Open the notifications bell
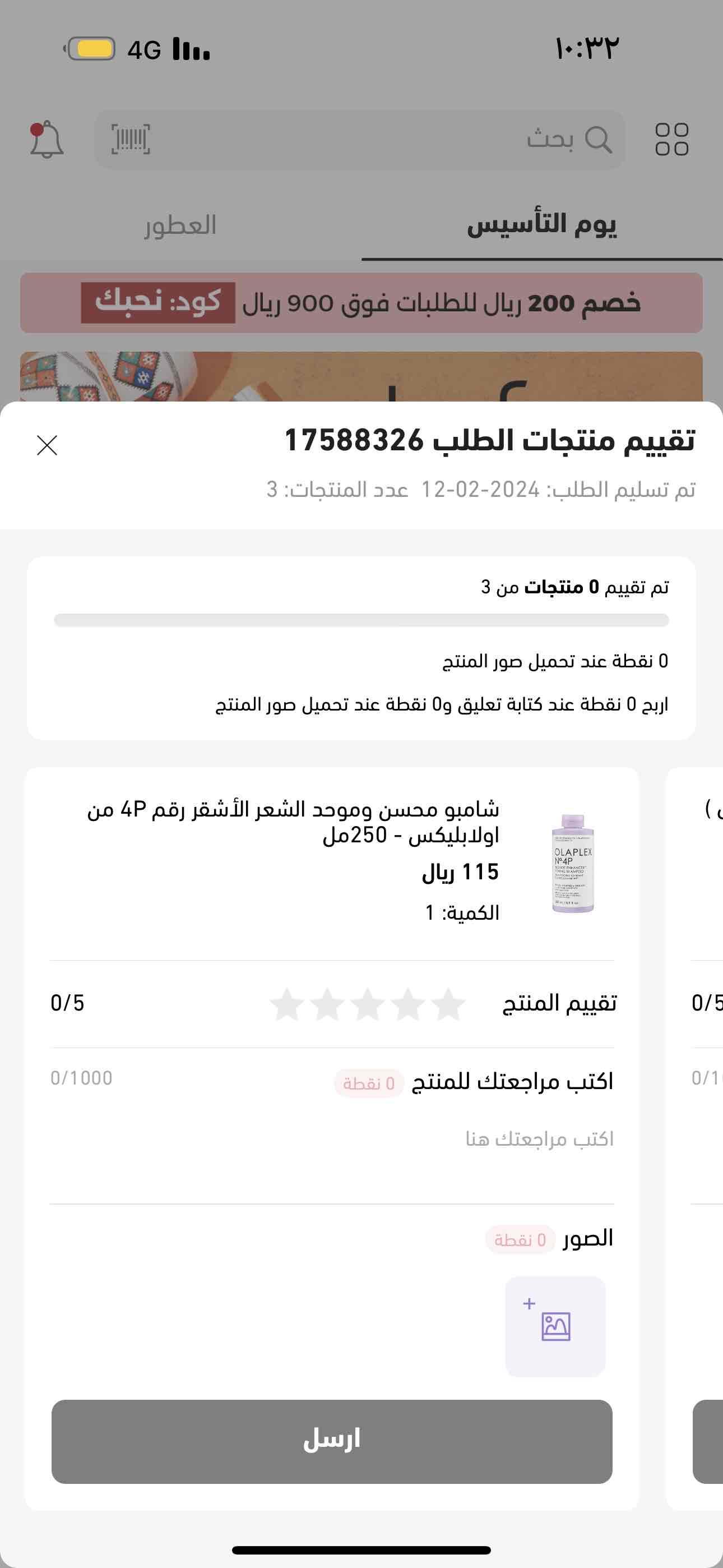The image size is (723, 1568). (47, 140)
